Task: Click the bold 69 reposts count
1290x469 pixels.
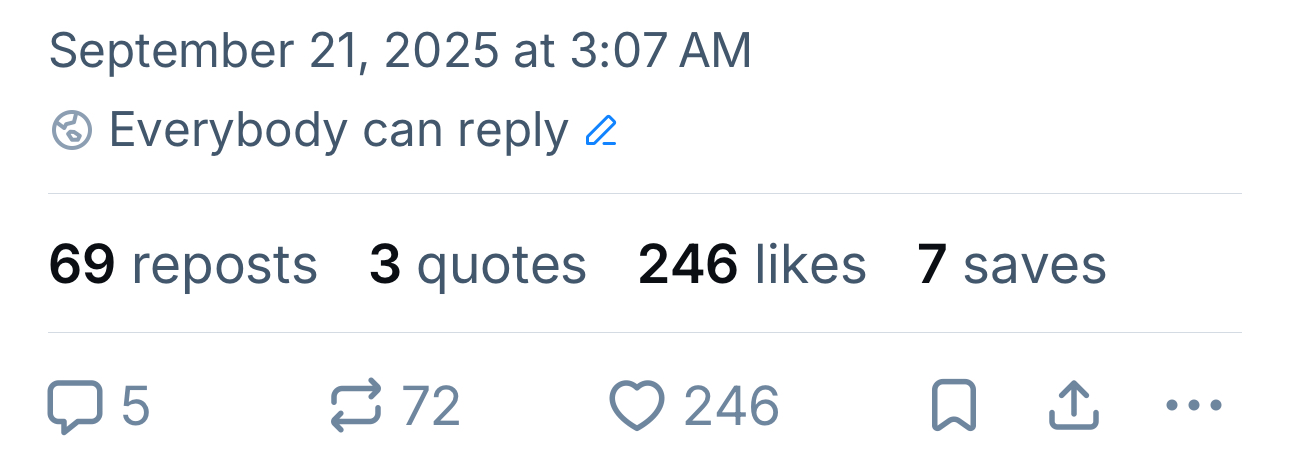Action: tap(82, 265)
